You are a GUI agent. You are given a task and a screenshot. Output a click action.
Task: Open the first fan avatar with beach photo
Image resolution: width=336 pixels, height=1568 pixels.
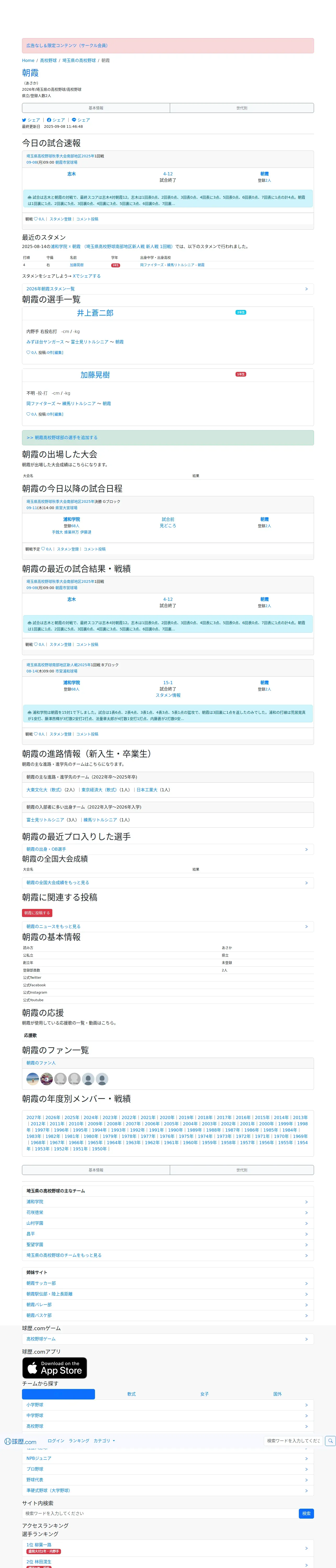pos(33,1079)
